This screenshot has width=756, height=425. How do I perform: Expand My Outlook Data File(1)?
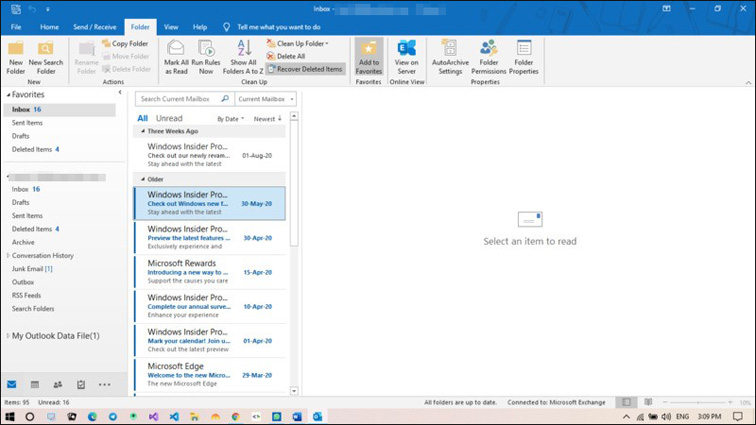coord(8,335)
